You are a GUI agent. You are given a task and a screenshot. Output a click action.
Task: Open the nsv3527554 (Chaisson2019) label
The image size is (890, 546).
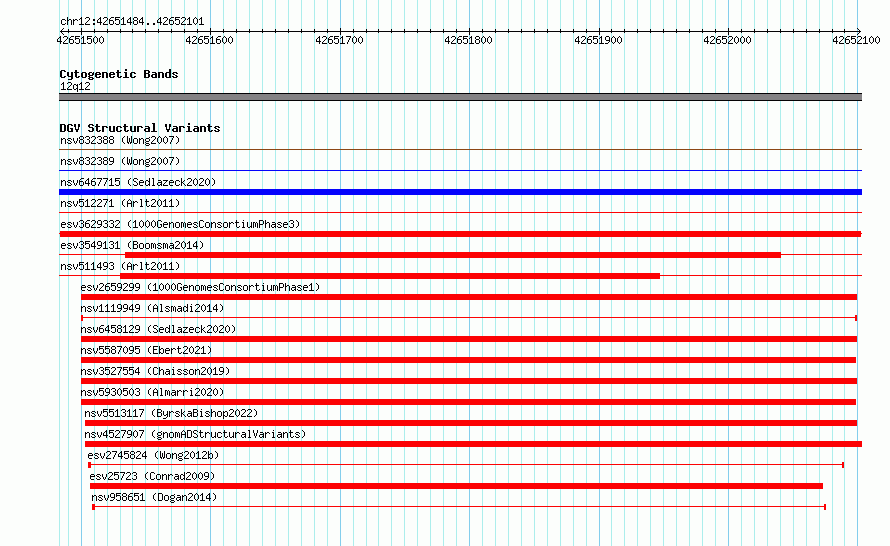coord(156,371)
